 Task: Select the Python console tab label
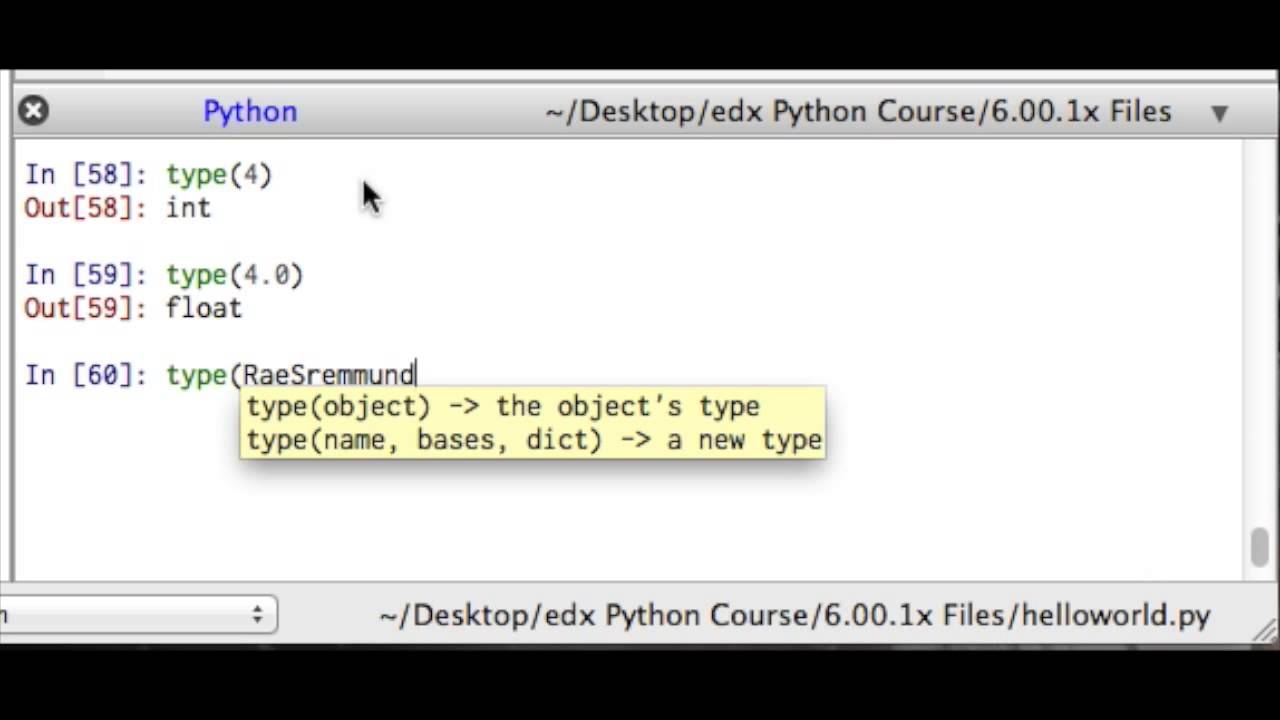tap(250, 111)
